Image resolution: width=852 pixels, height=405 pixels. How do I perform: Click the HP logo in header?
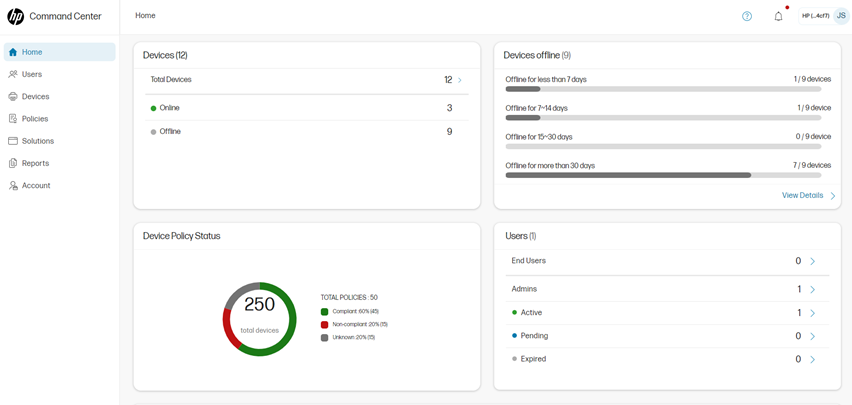click(x=15, y=16)
